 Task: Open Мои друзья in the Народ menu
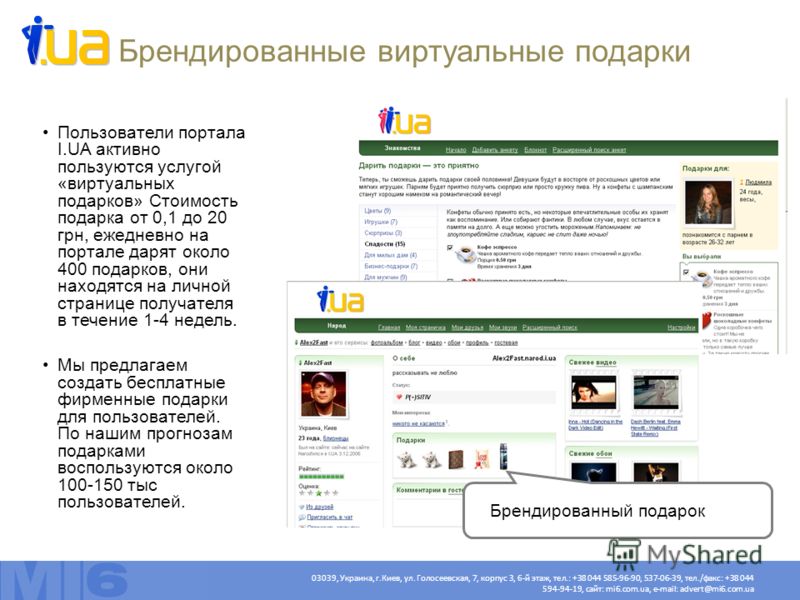coord(467,328)
